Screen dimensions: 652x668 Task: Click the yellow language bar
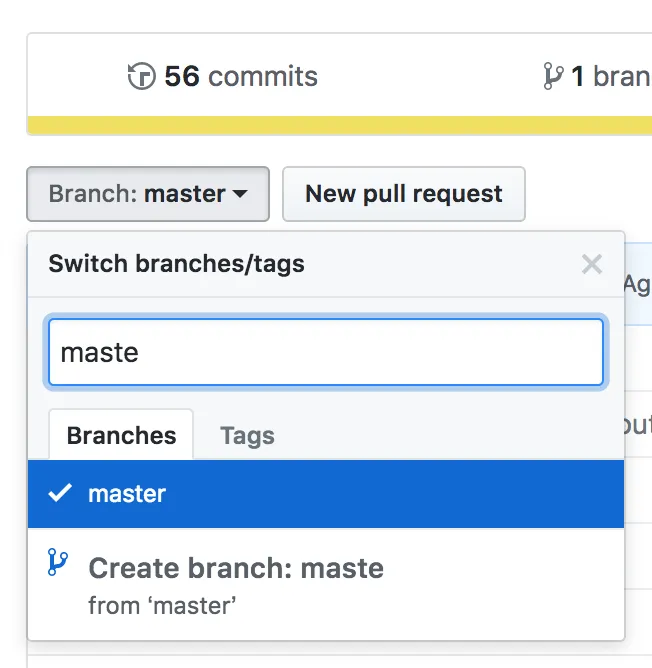point(340,125)
